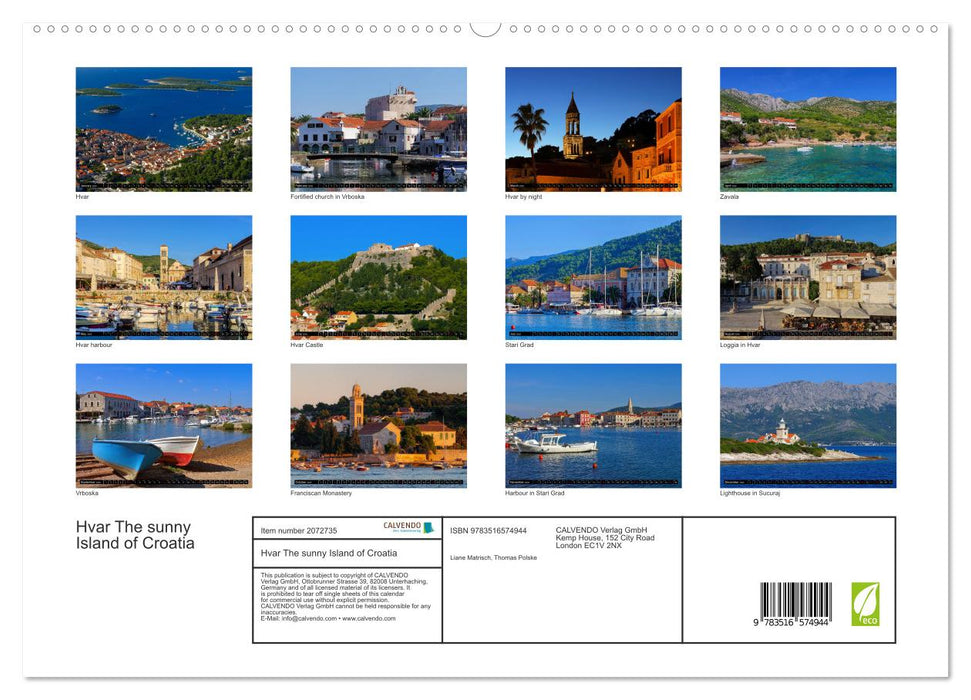
Task: Open the Zavala beach thumbnail
Action: (807, 128)
